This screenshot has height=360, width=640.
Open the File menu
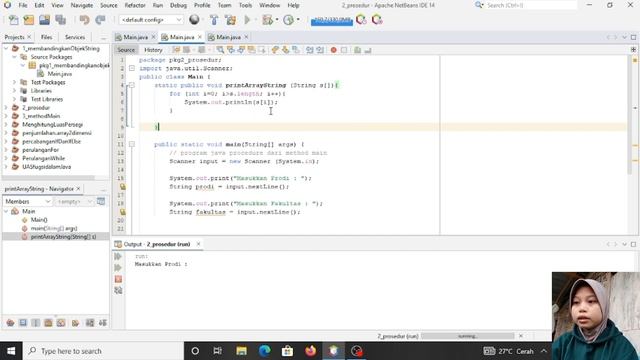[23, 5]
